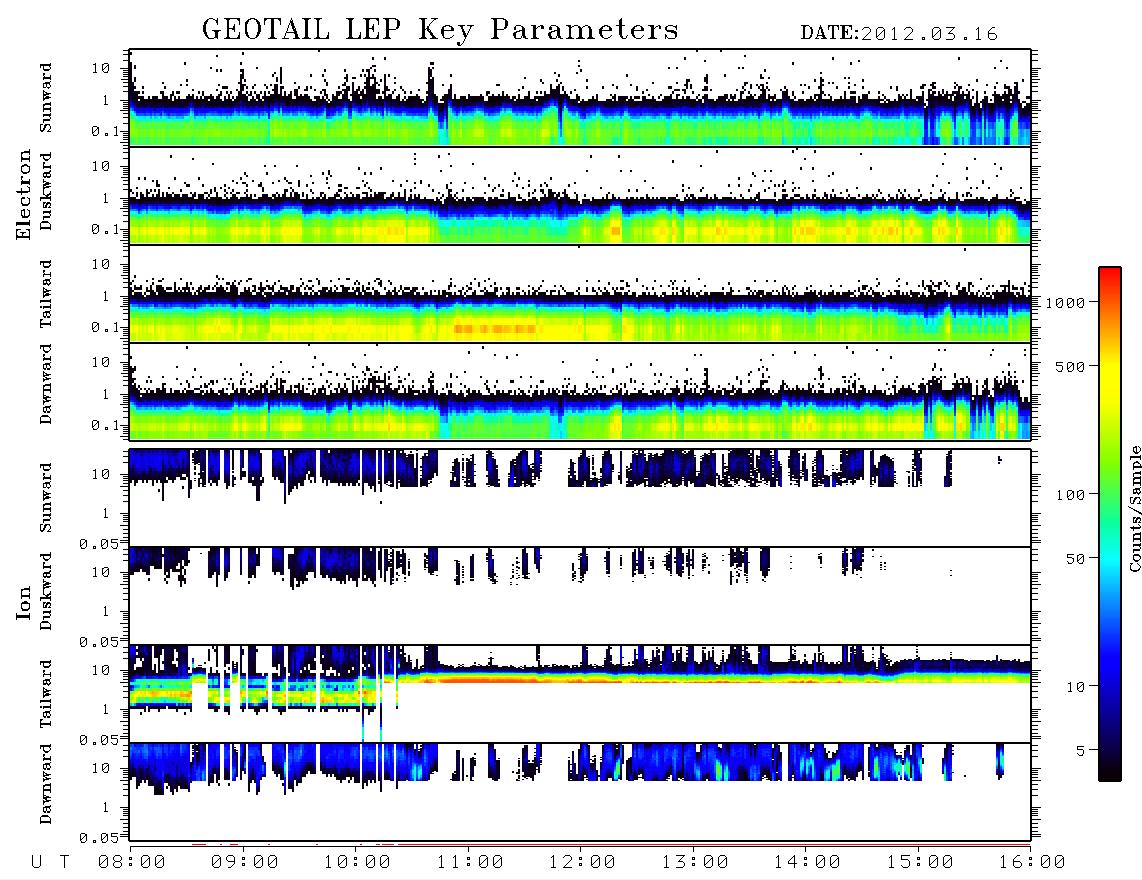Click the Counts/Sample color bar
Viewport: 1142px width, 880px height.
1110,524
